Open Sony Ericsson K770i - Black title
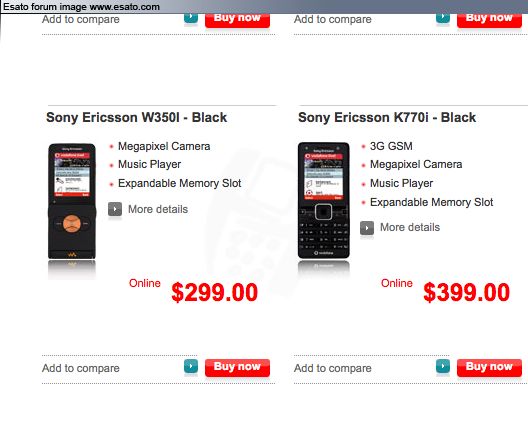 click(x=387, y=118)
